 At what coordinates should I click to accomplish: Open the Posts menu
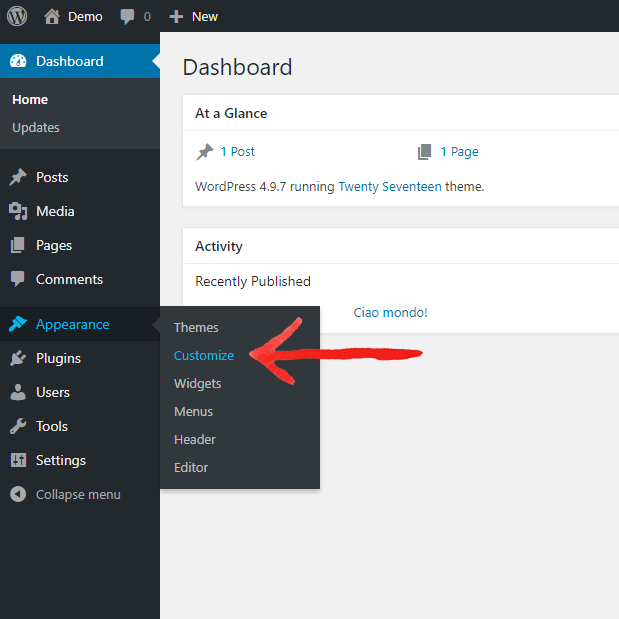coord(80,177)
